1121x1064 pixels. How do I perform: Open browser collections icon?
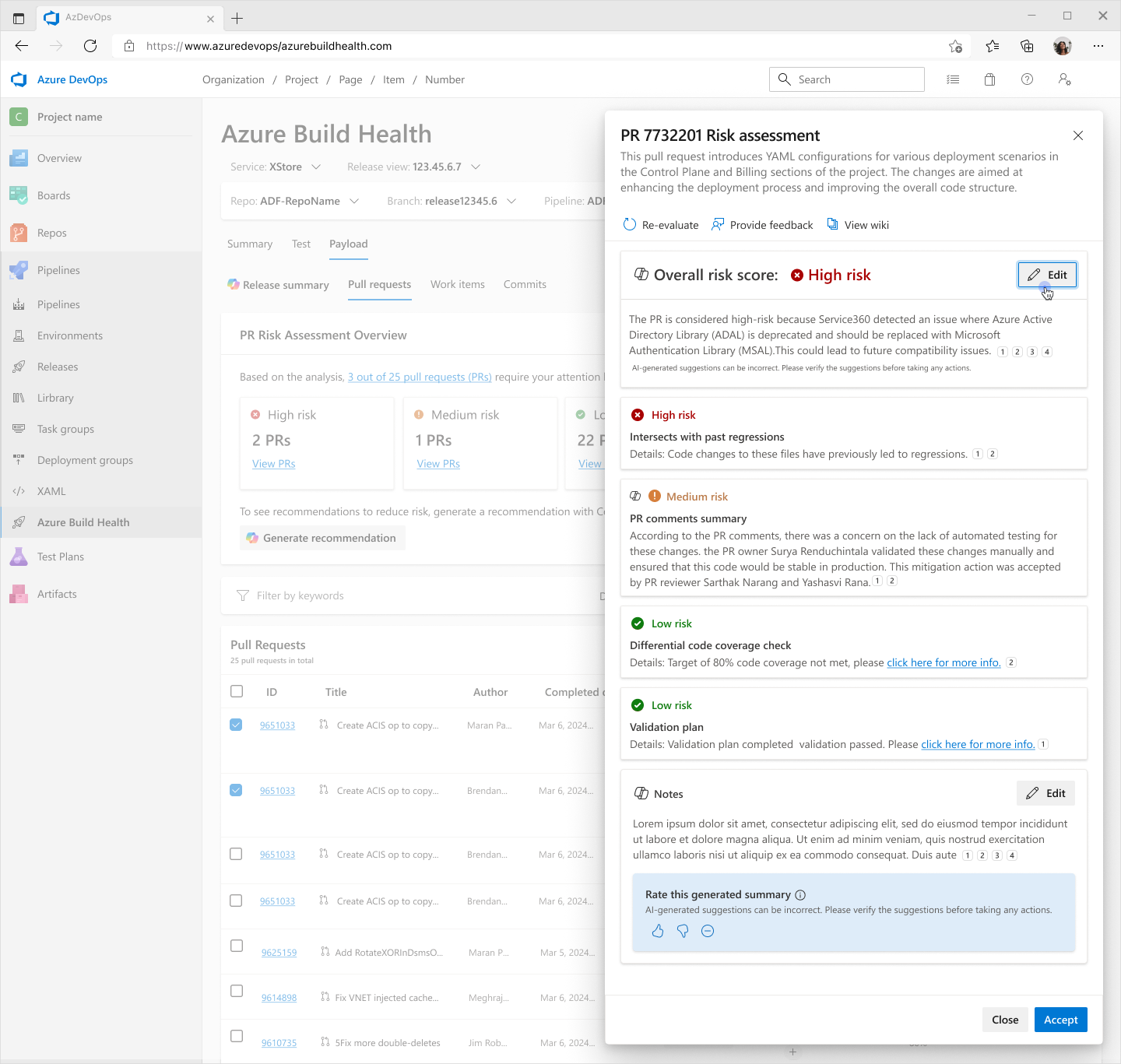[1027, 46]
